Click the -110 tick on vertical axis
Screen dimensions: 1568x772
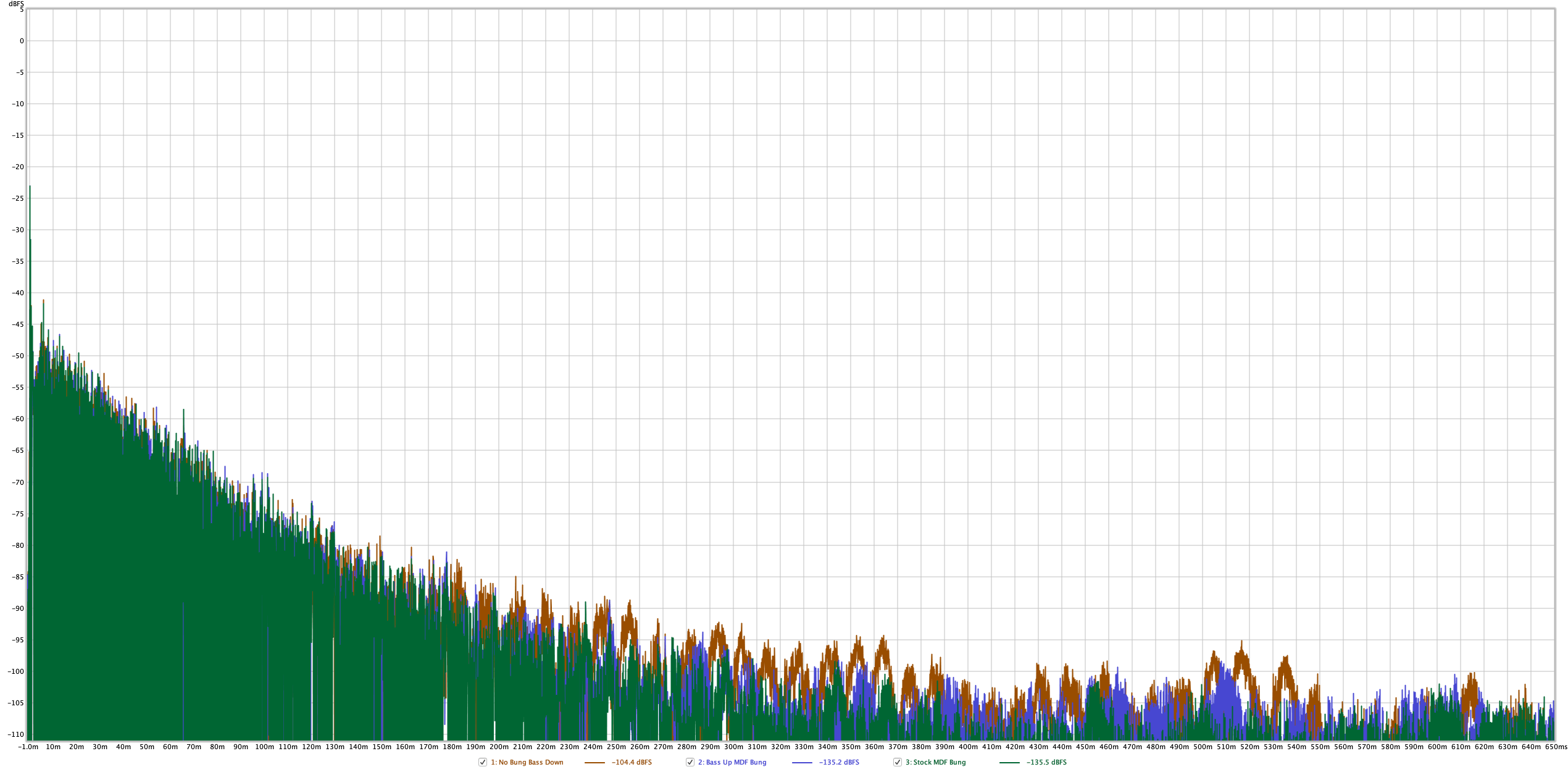coord(16,734)
